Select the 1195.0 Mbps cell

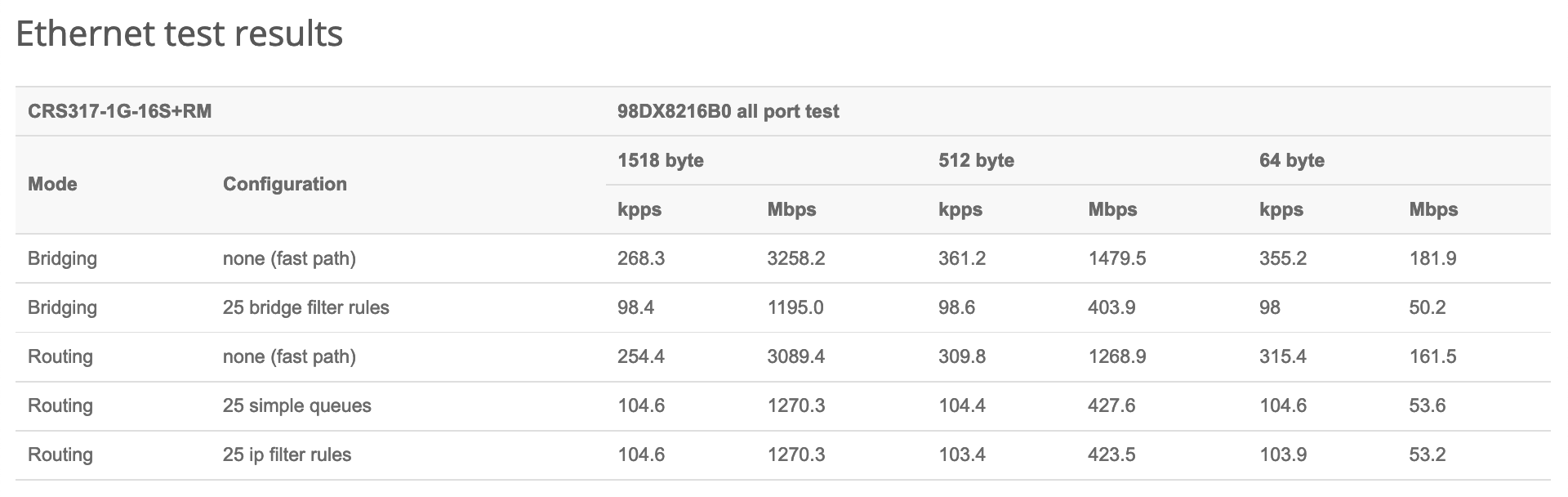click(x=795, y=308)
